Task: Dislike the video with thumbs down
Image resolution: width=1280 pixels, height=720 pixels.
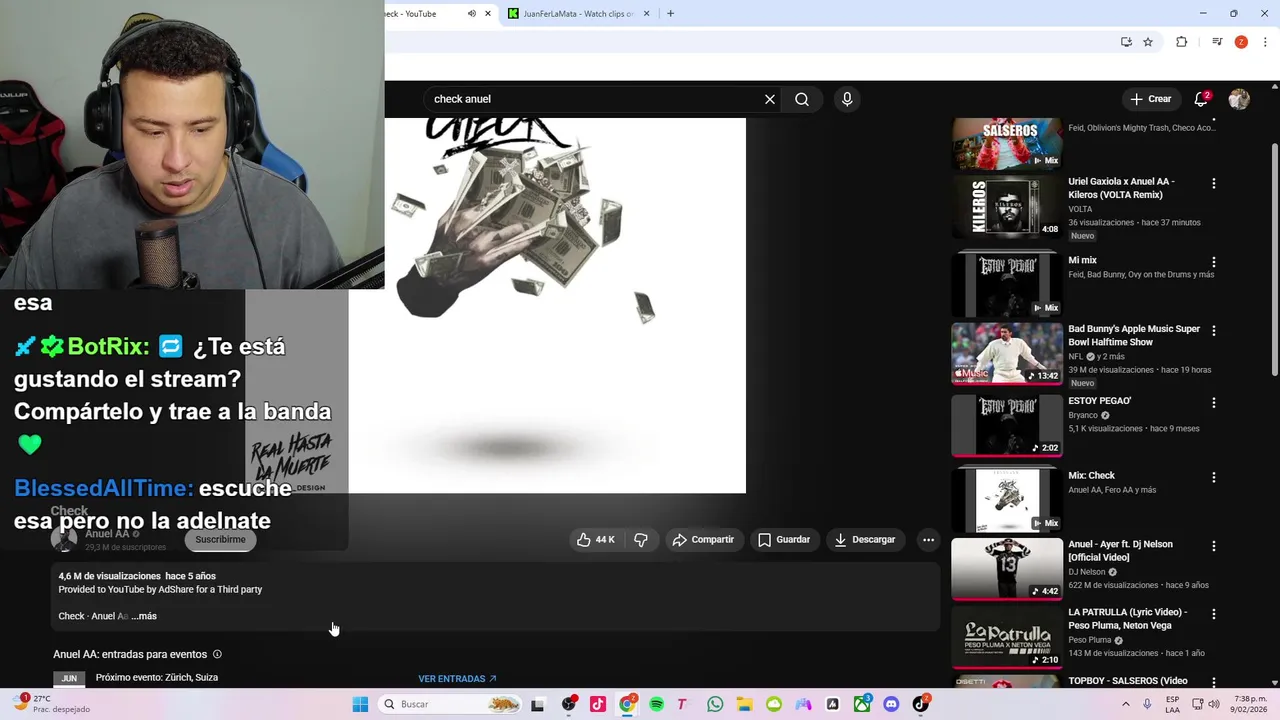Action: 641,540
